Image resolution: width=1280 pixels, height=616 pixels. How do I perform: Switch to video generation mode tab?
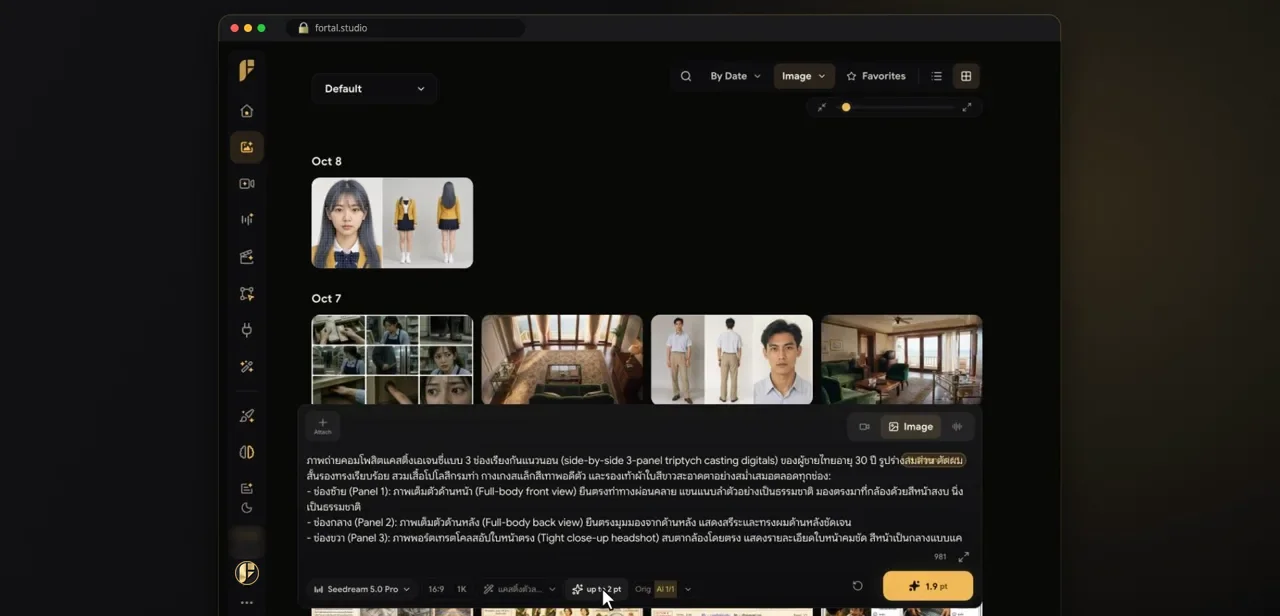[x=864, y=427]
